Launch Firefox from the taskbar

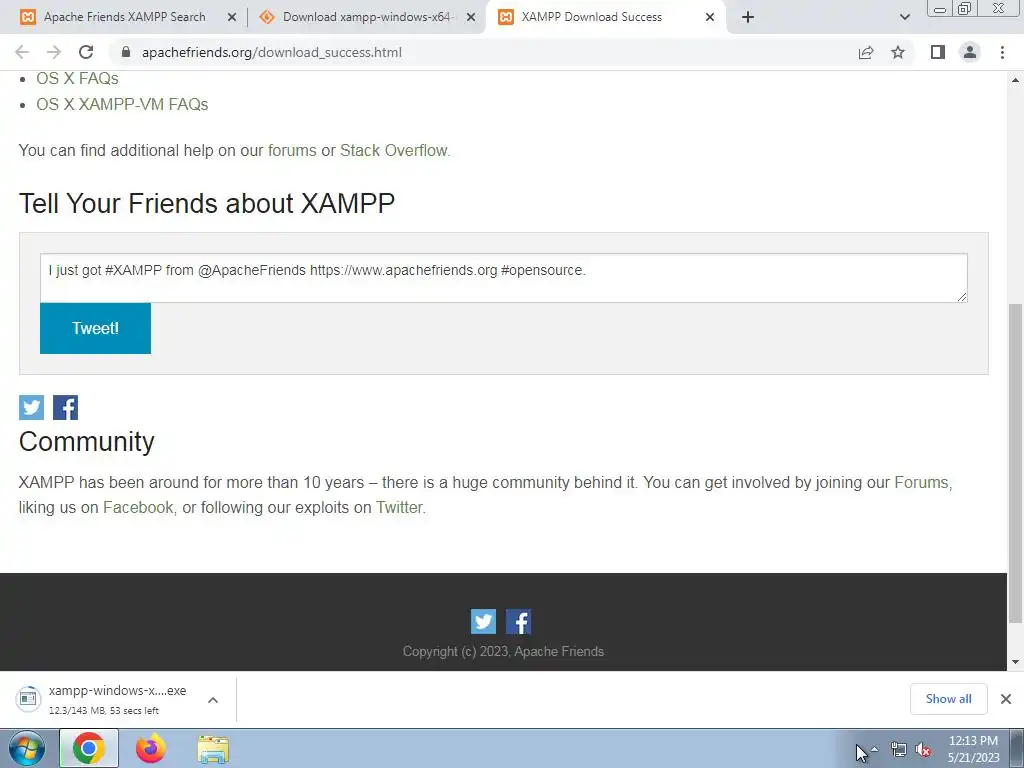151,748
